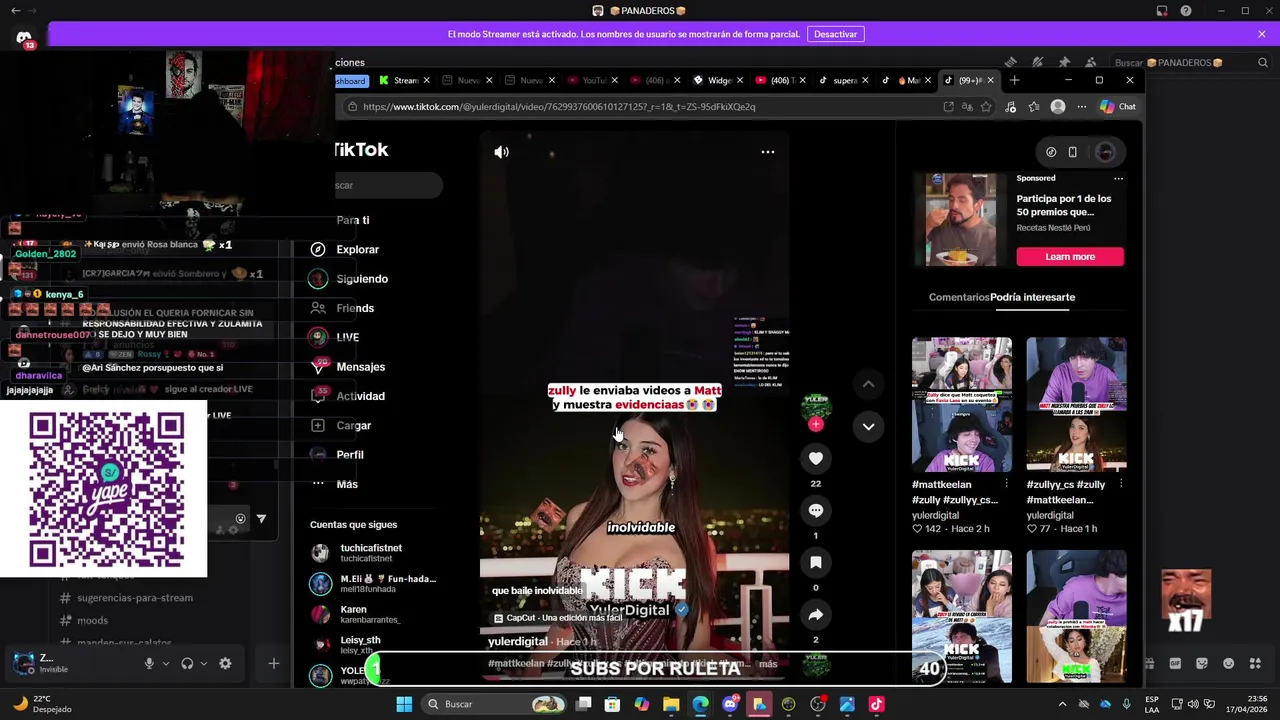Open the TikTok profile avatar at top right
Screen dimensions: 1280x720
pyautogui.click(x=1105, y=152)
